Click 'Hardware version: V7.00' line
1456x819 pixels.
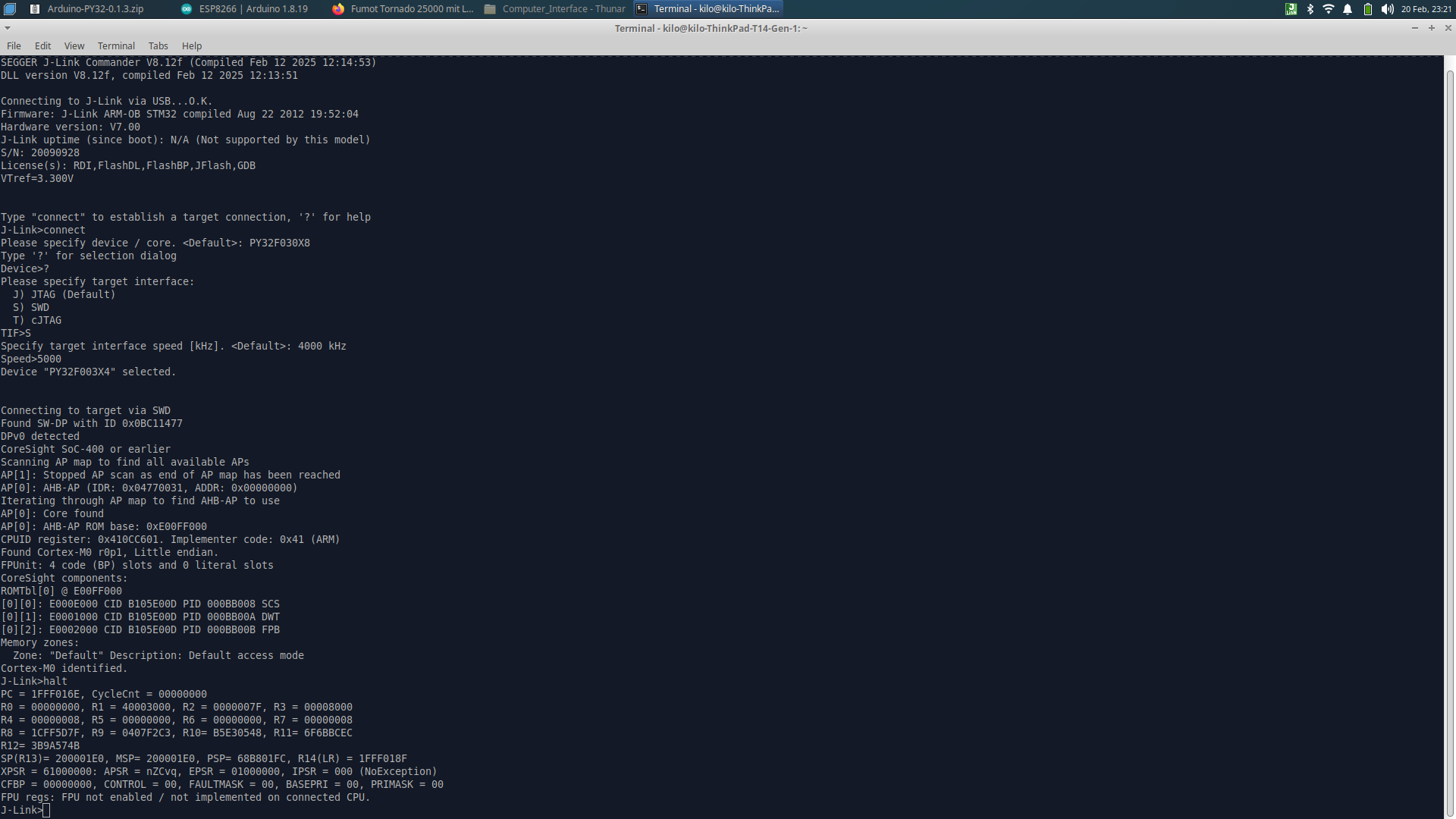point(71,127)
